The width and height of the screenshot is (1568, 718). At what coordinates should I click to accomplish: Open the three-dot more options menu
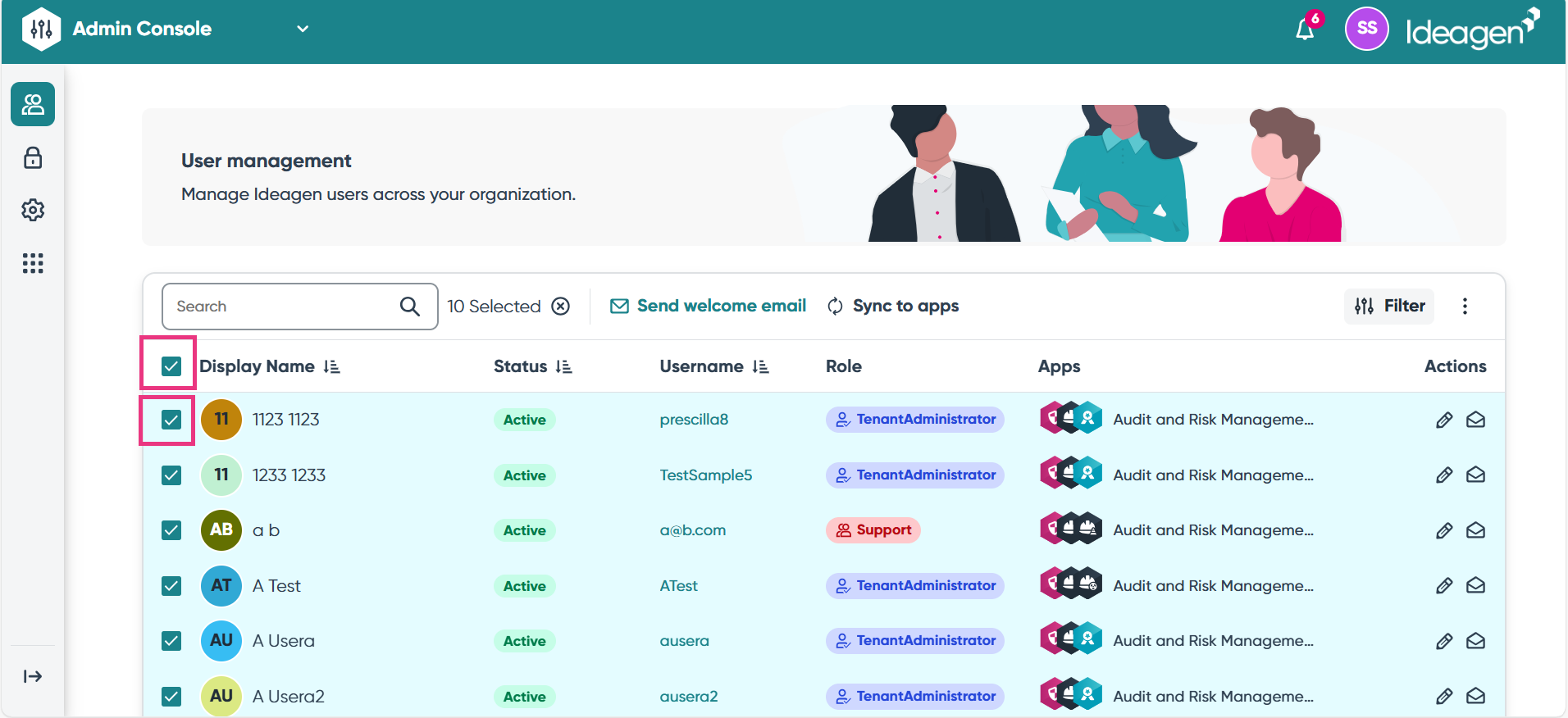[1465, 307]
